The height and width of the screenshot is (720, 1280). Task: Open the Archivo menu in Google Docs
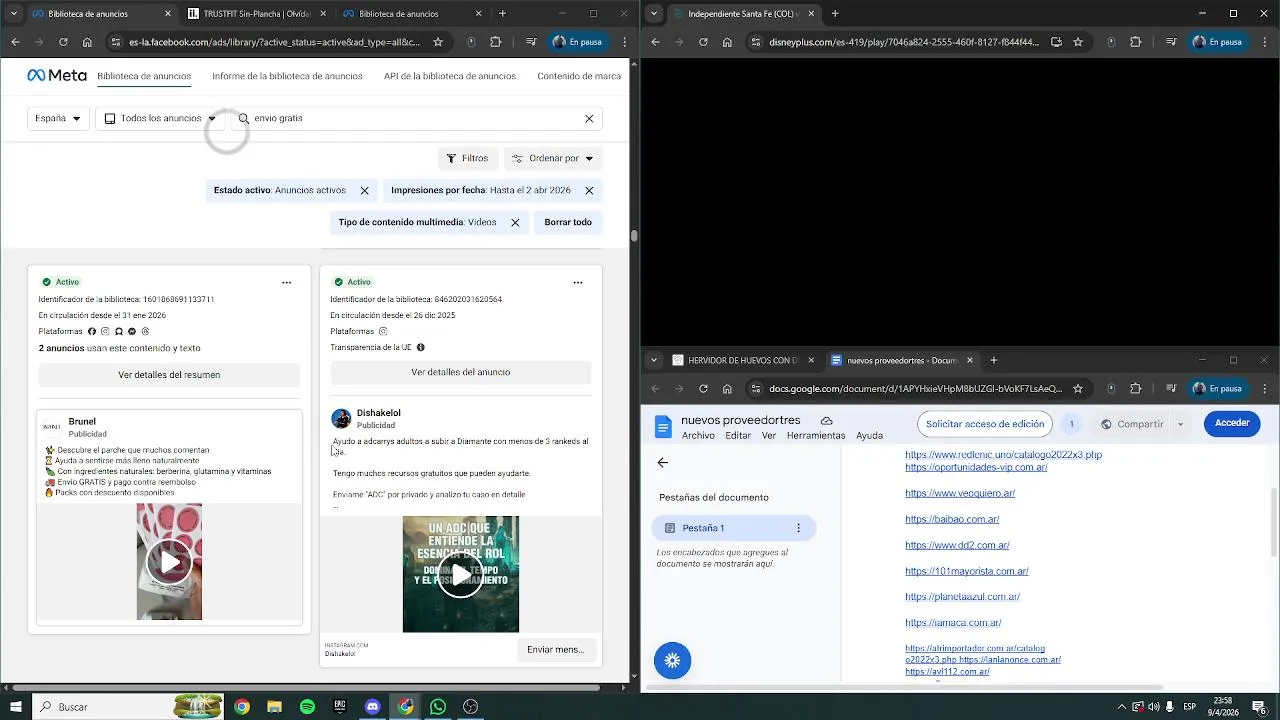(x=698, y=436)
